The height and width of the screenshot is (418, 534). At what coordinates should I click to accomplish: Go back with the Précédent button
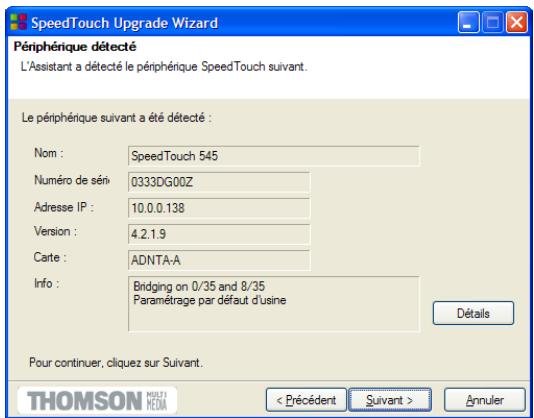tap(306, 400)
